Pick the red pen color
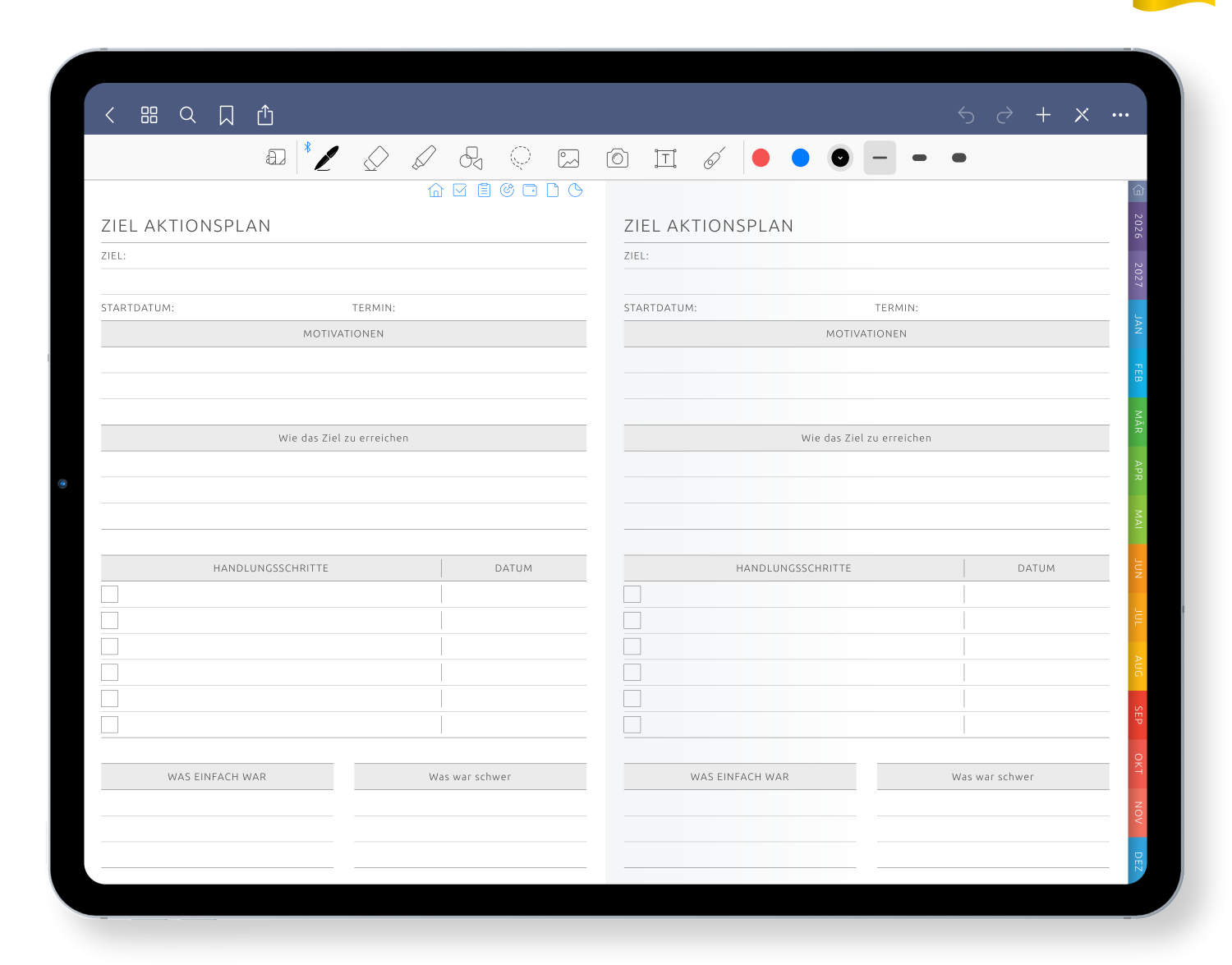This screenshot has height=965, width=1232. (761, 158)
